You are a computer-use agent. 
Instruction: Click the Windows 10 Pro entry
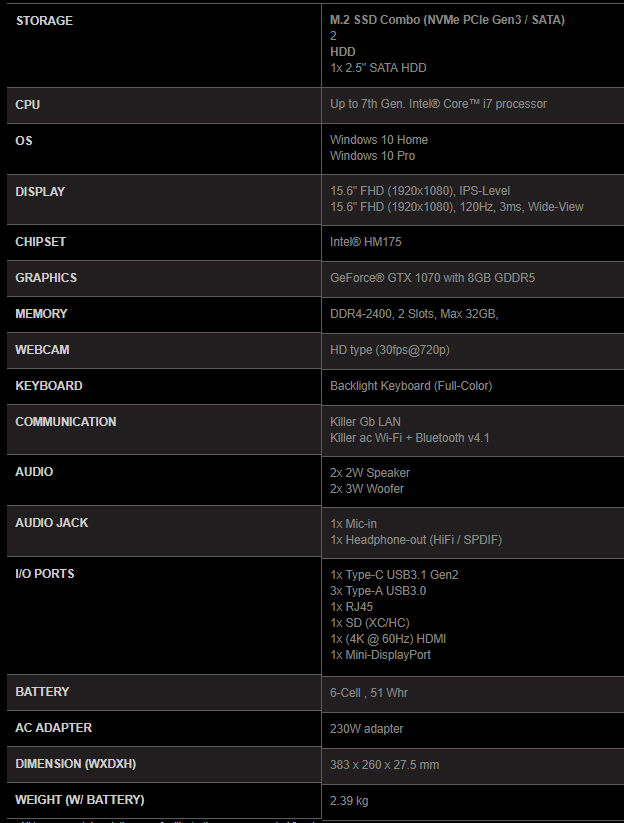373,156
